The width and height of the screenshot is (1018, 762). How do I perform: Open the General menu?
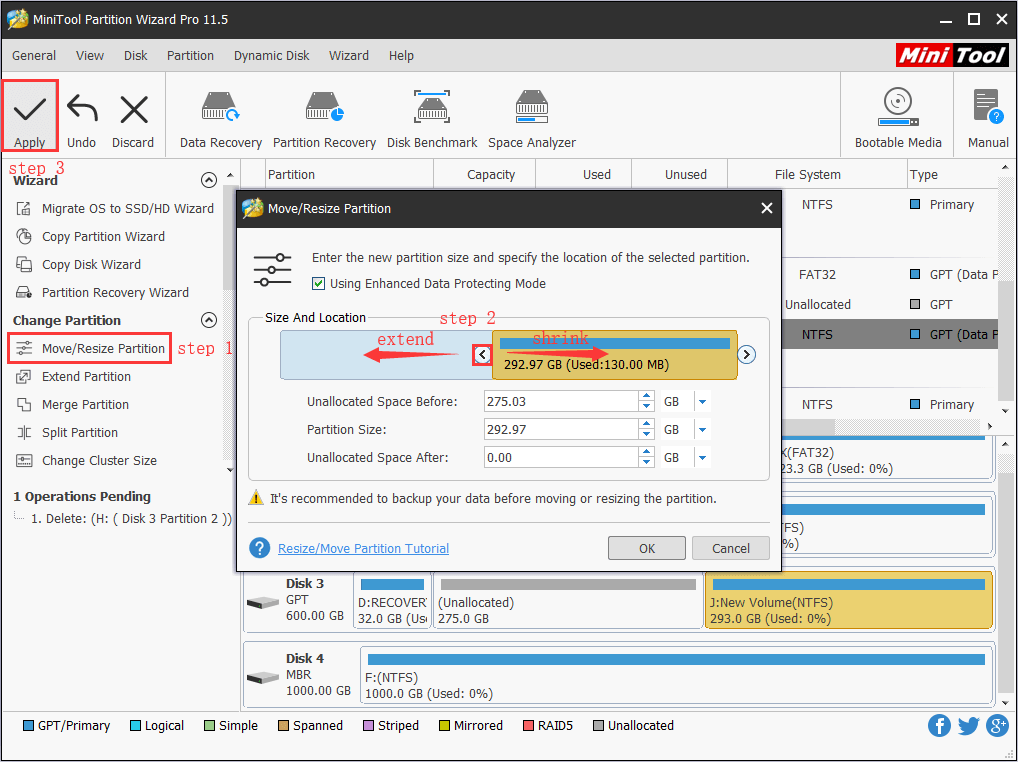coord(34,56)
